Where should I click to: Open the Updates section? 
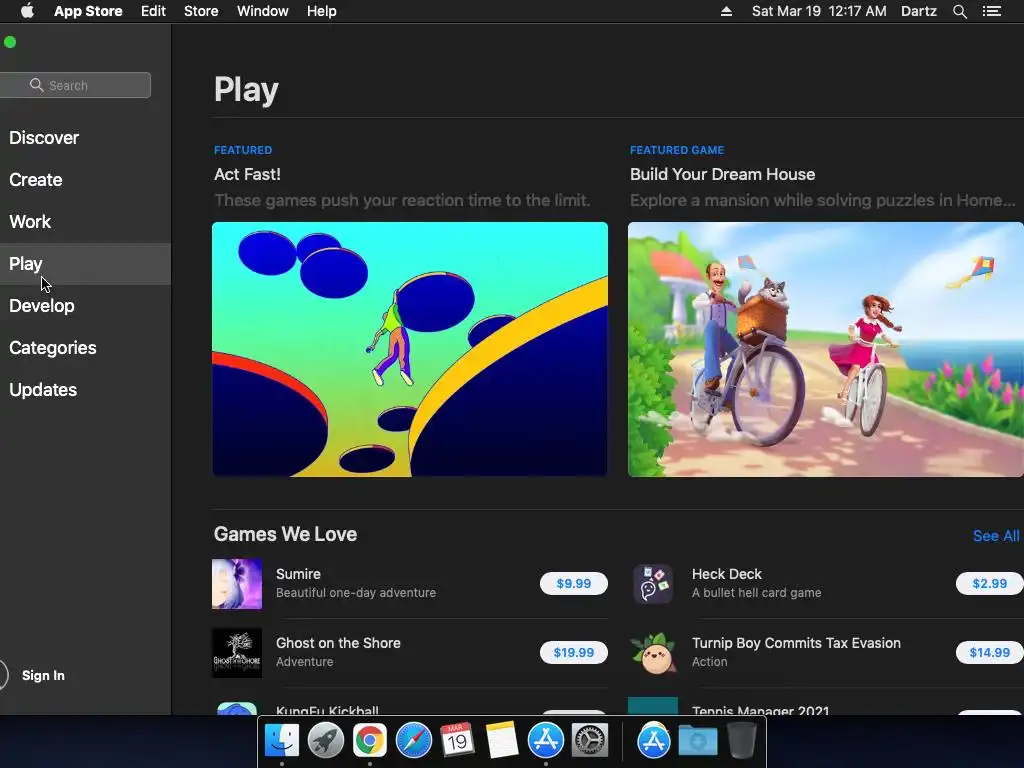pos(43,390)
